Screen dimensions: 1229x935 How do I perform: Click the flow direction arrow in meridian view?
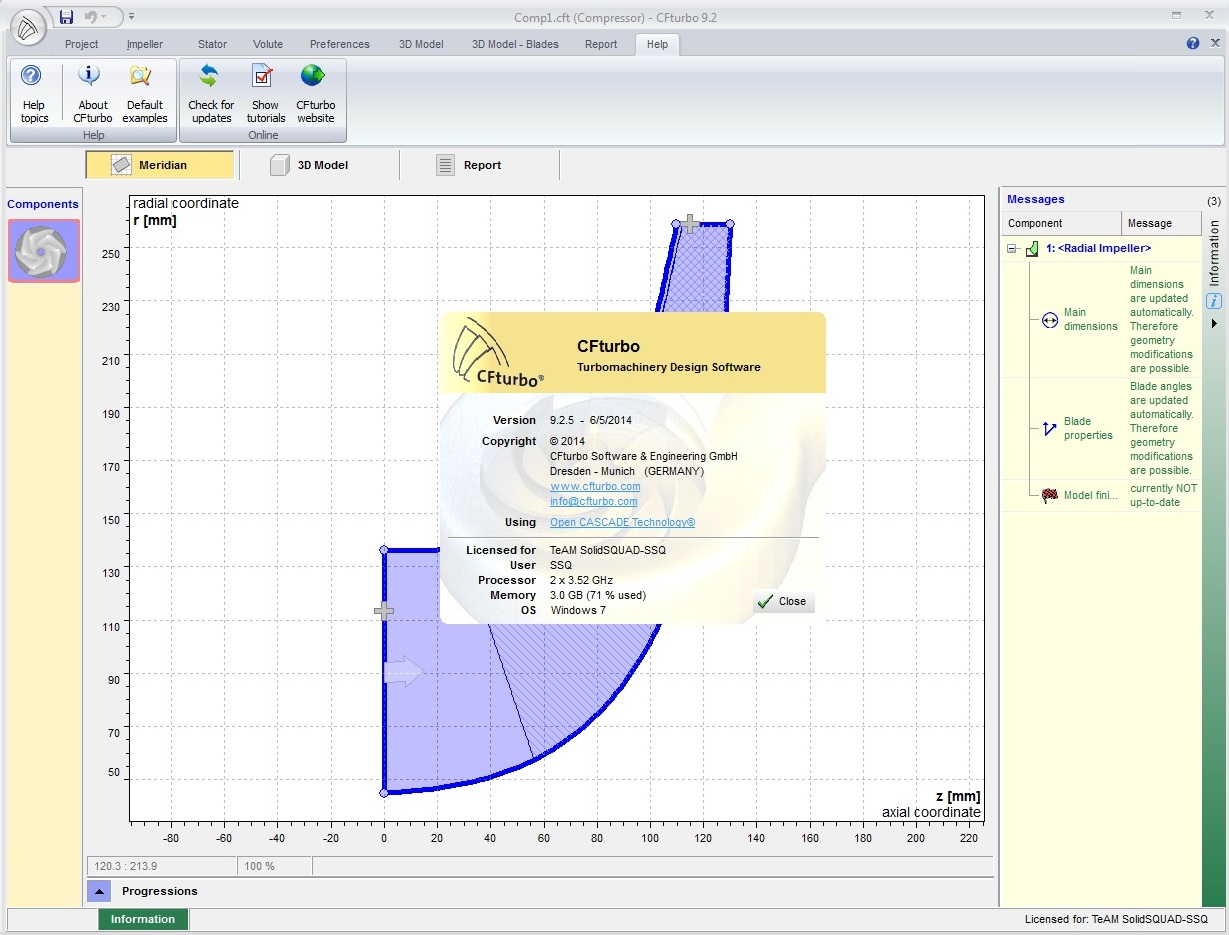point(405,673)
